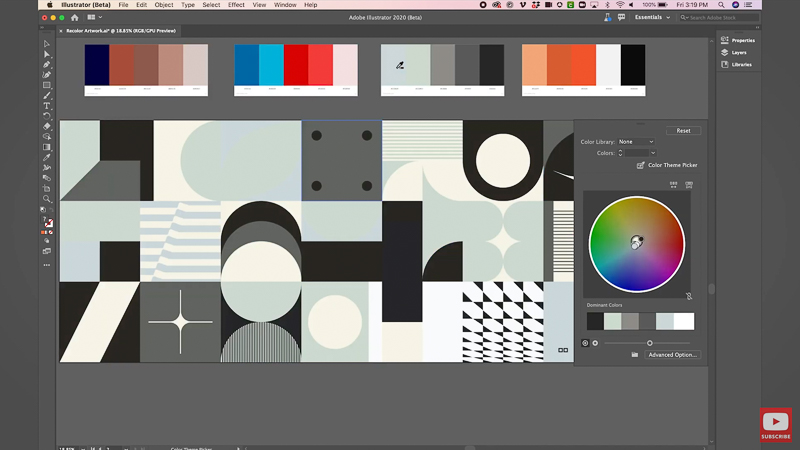Open the Layers panel
This screenshot has width=800, height=450.
click(x=738, y=52)
